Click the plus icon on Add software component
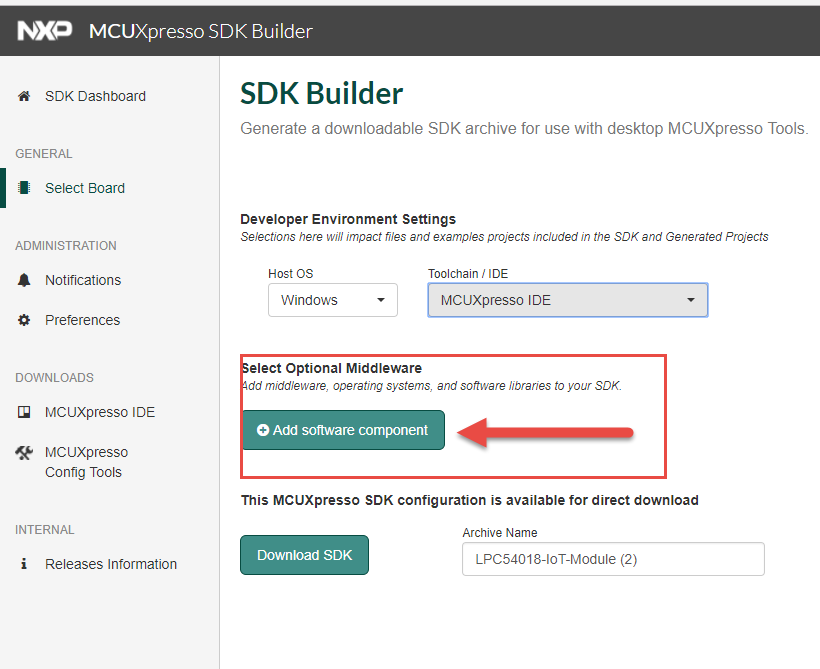This screenshot has height=669, width=820. click(x=263, y=430)
